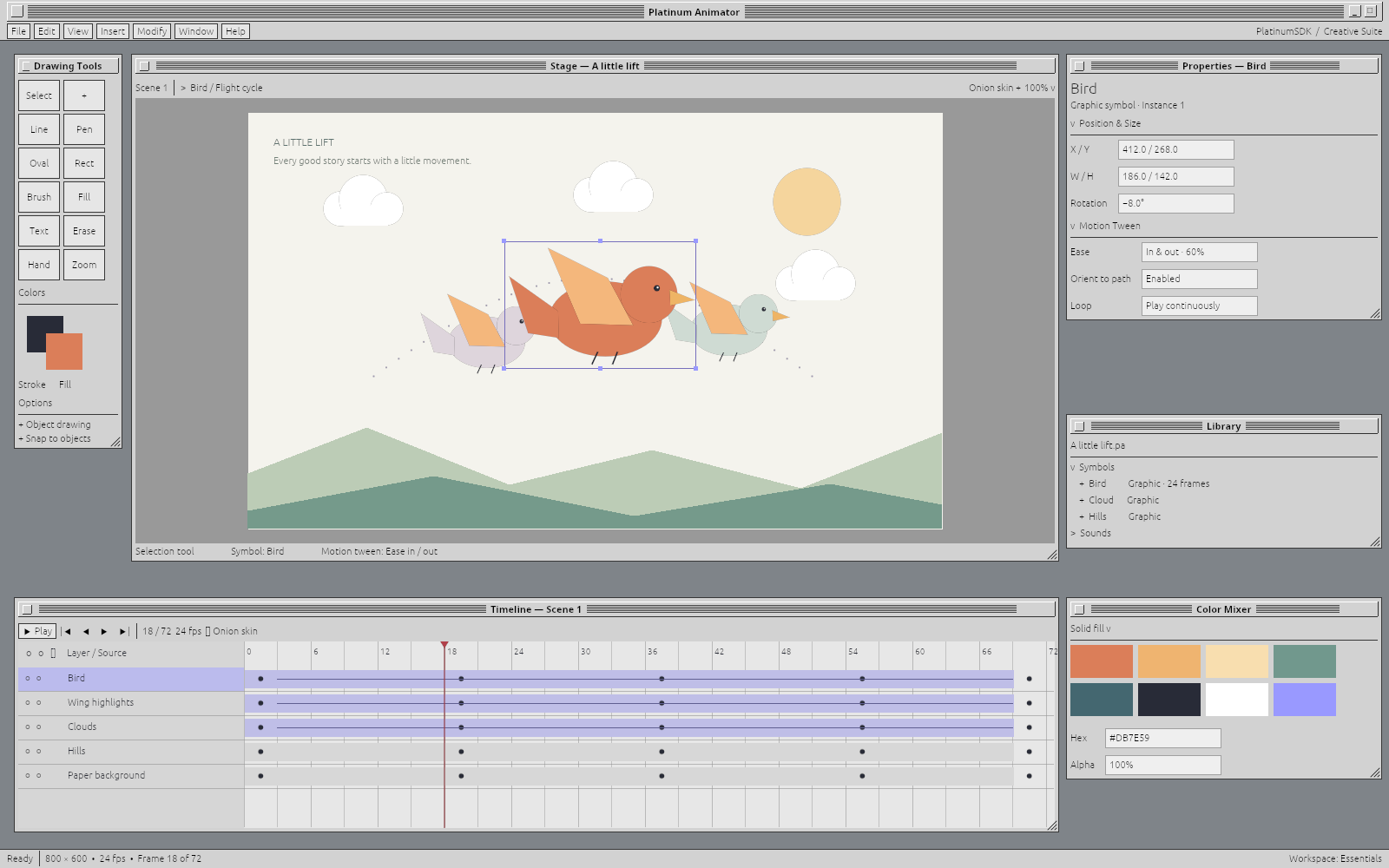Toggle Object drawing option

click(55, 424)
